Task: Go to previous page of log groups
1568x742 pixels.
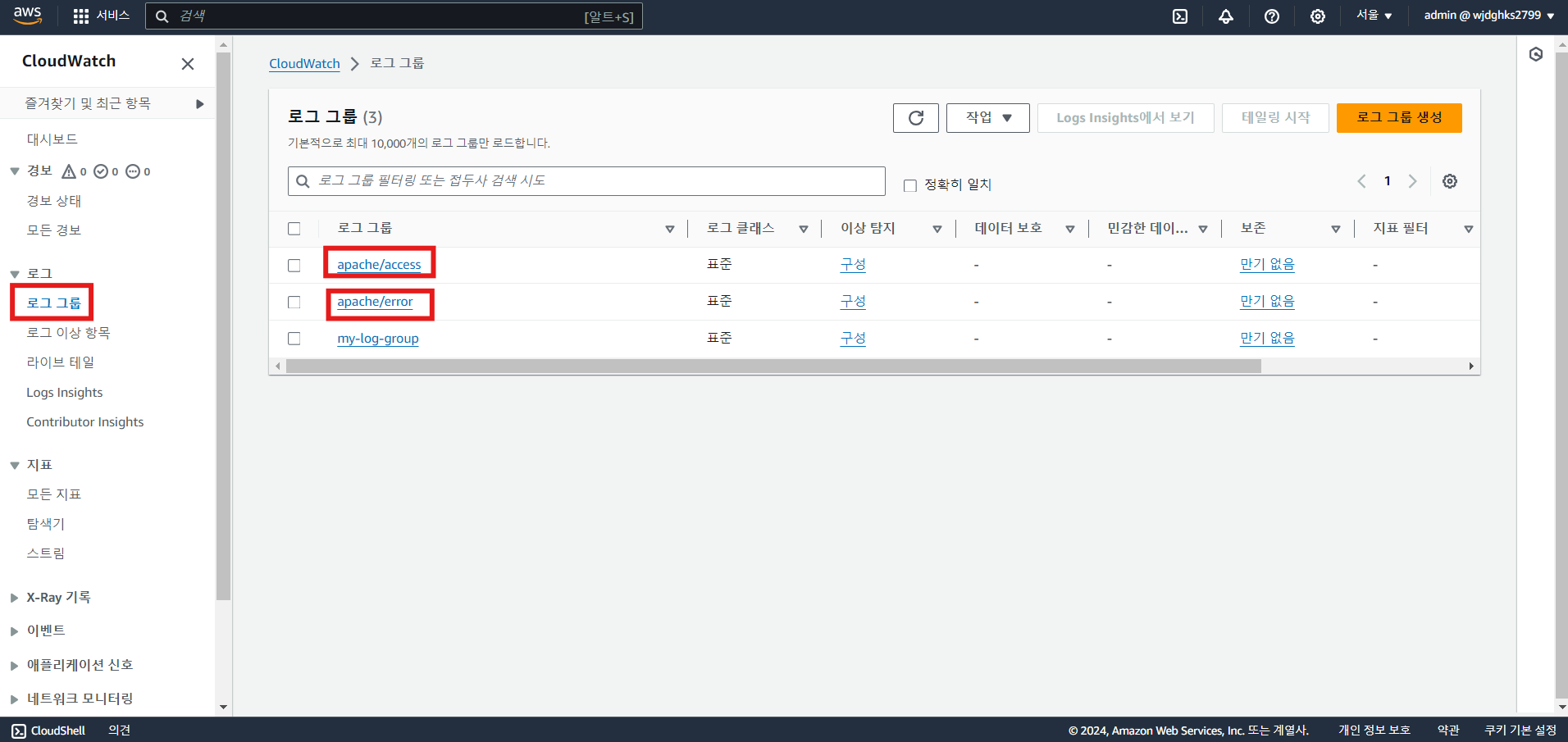Action: click(1361, 181)
